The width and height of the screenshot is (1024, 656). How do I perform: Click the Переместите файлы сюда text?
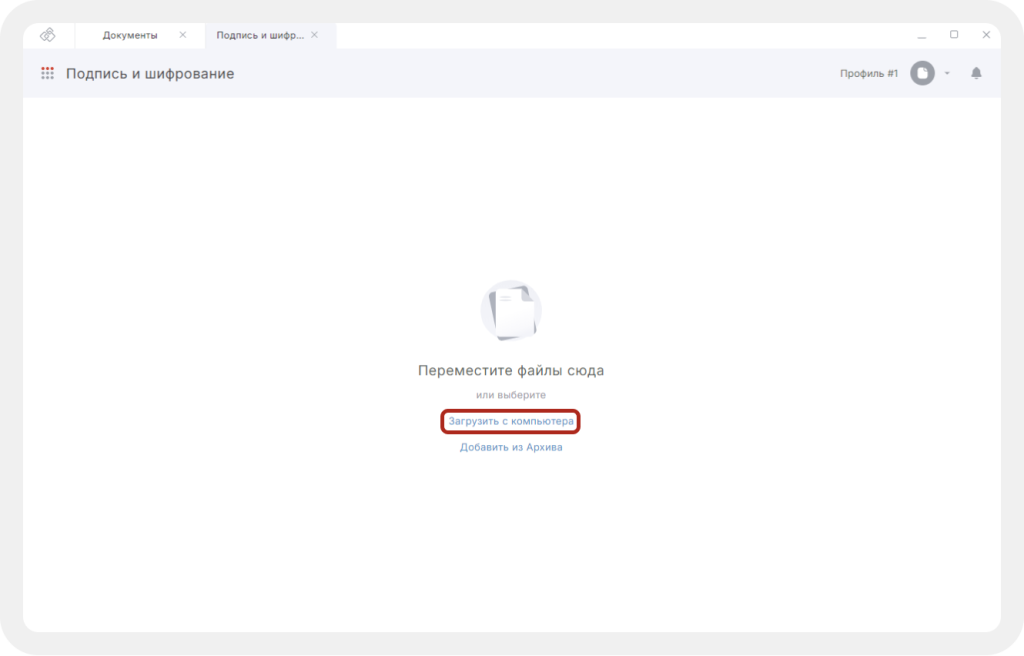tap(511, 370)
